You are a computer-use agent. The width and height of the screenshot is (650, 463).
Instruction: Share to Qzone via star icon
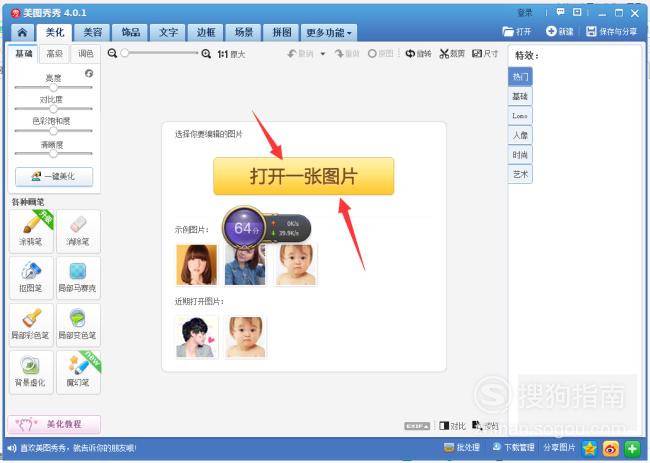[x=589, y=448]
